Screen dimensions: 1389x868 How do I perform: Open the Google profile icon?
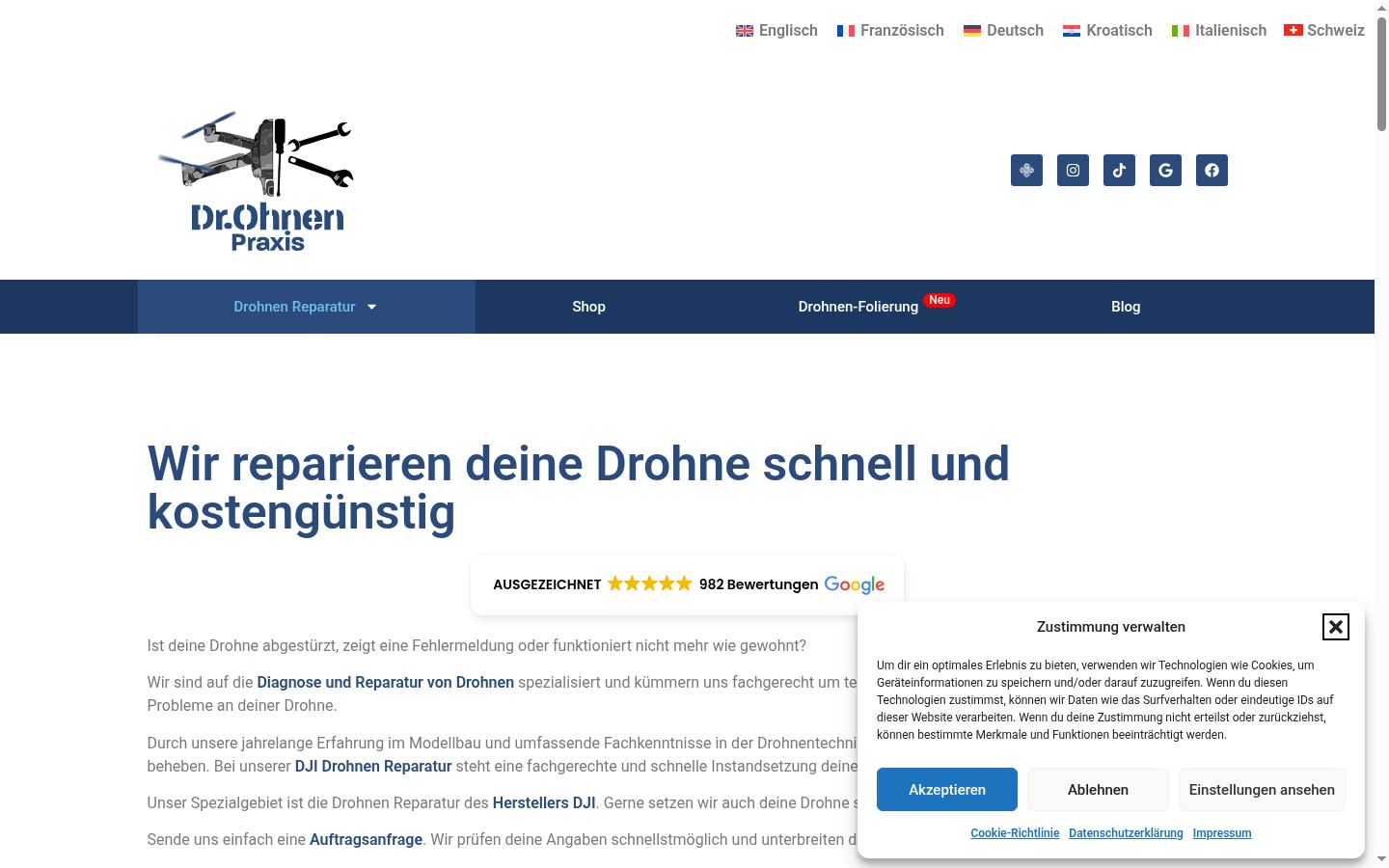tap(1165, 171)
